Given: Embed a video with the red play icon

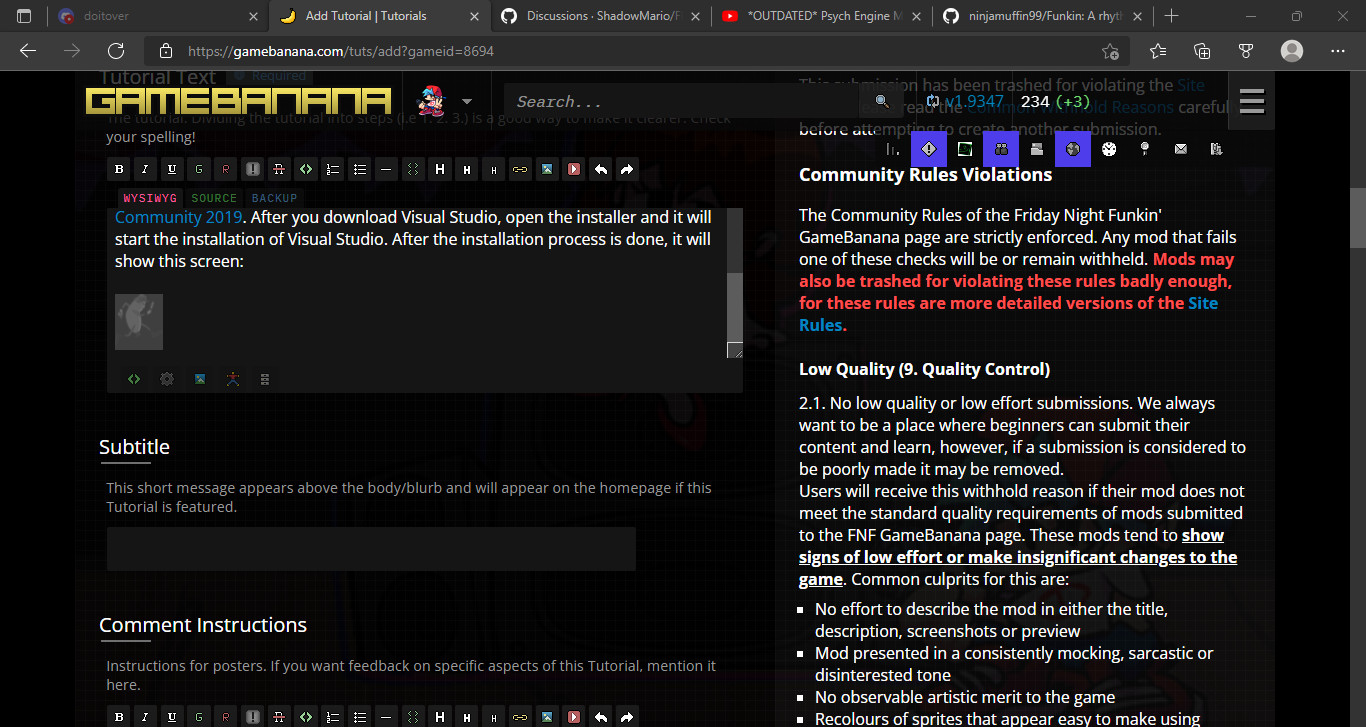Looking at the screenshot, I should coord(573,169).
